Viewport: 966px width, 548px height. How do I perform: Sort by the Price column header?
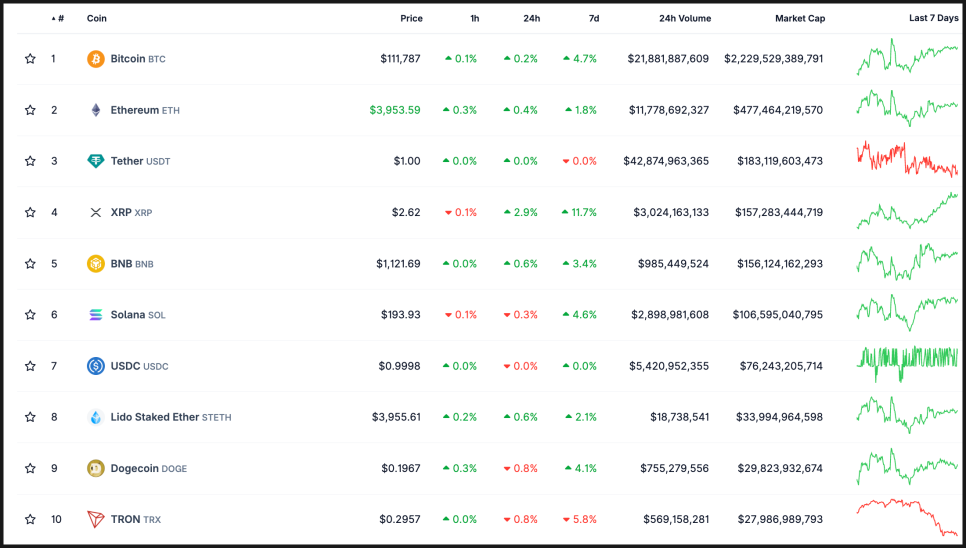pyautogui.click(x=411, y=18)
